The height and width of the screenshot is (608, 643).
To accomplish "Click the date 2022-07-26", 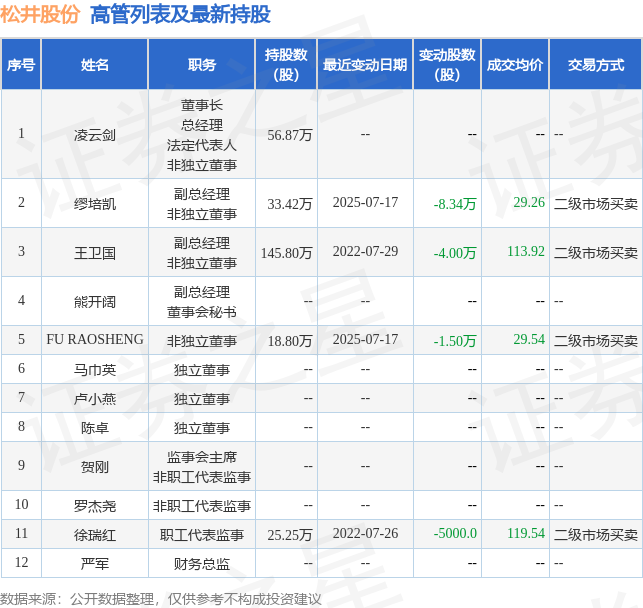I will point(365,533).
